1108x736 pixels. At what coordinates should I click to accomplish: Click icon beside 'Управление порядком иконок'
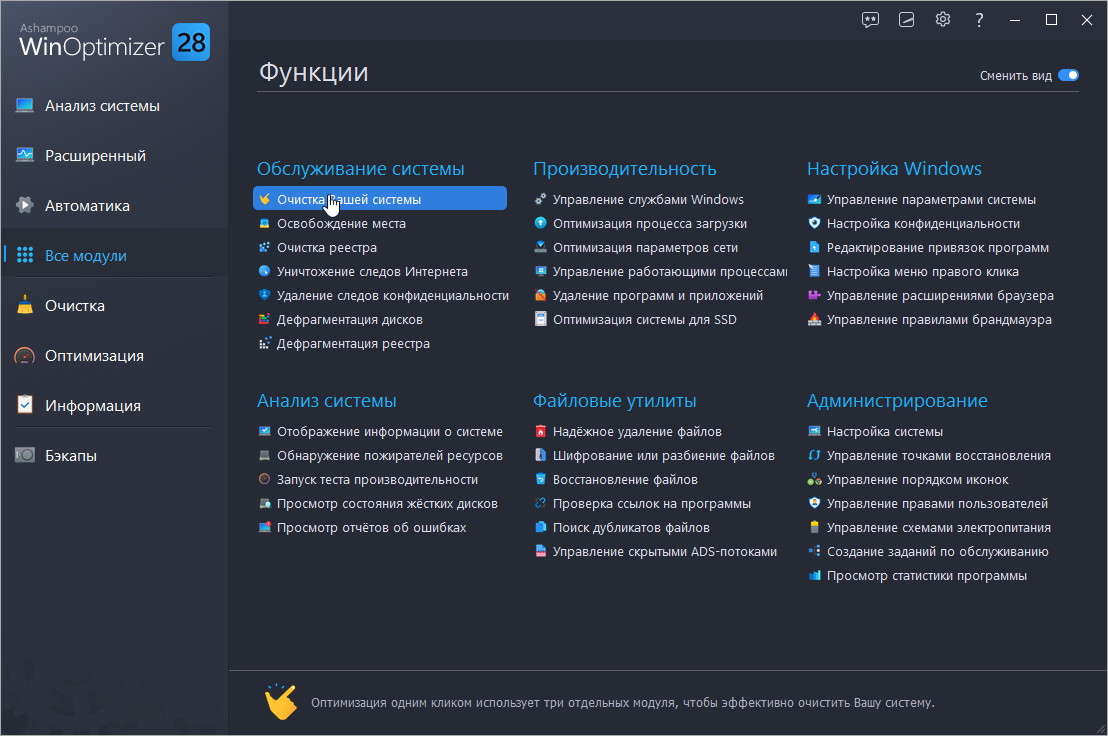point(814,478)
